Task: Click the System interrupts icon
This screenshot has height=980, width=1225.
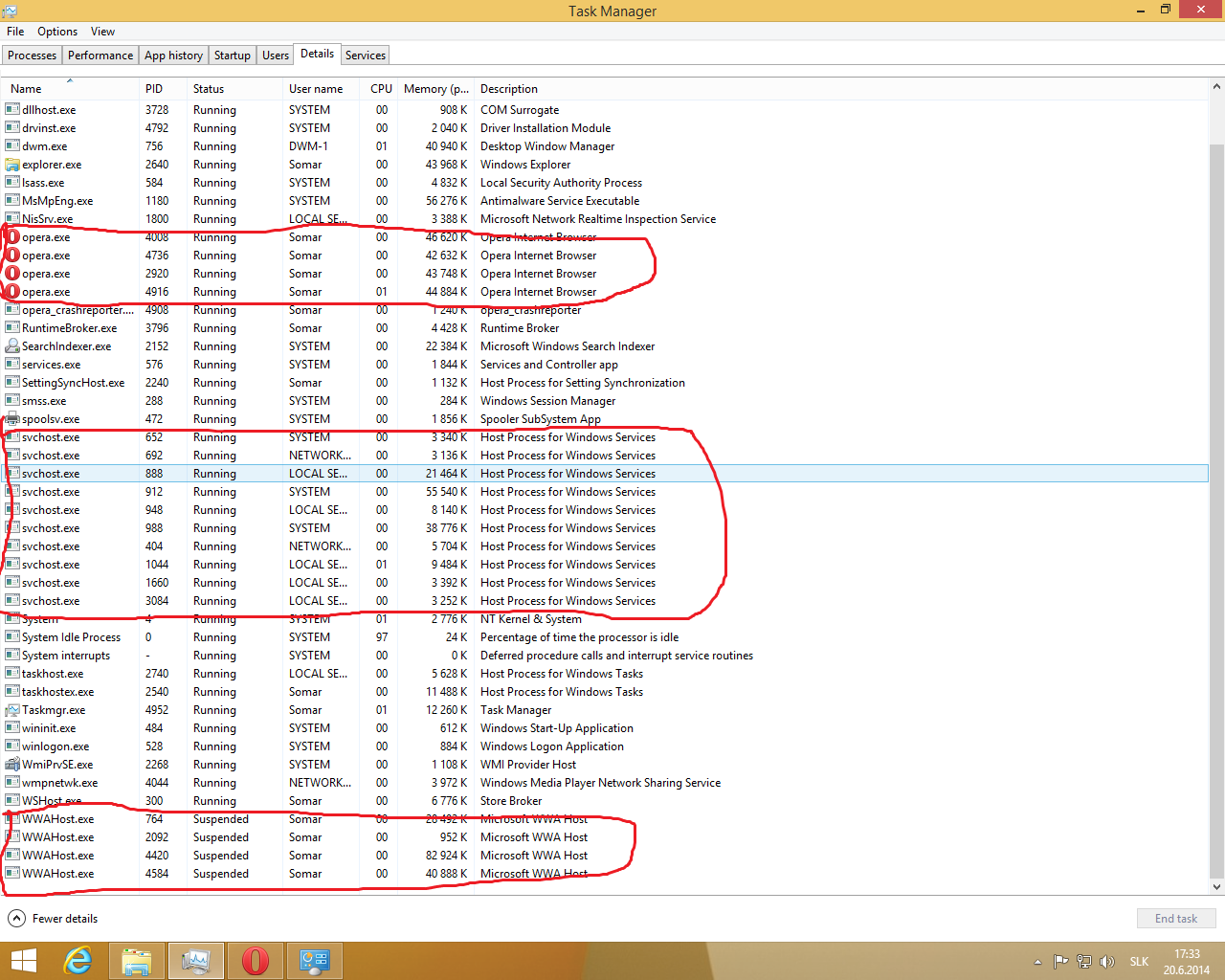Action: 12,656
